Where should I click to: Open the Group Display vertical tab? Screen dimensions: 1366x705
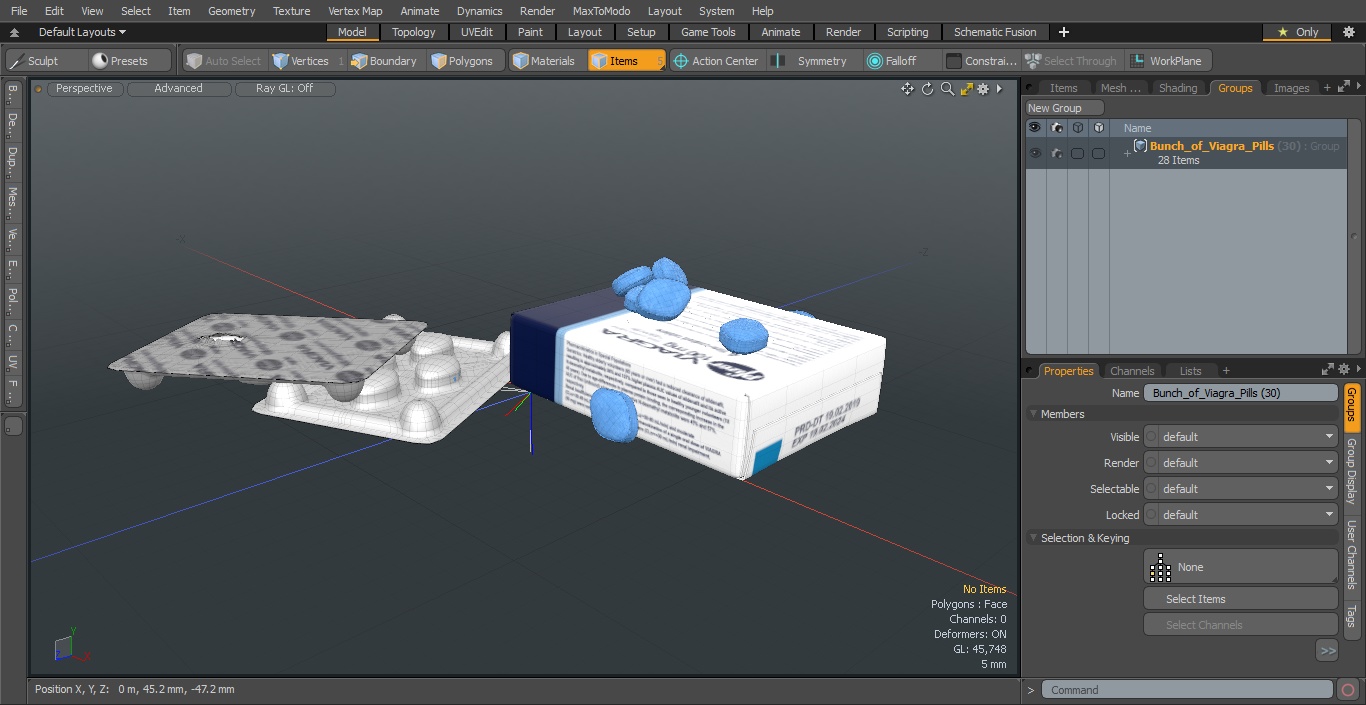click(1351, 472)
